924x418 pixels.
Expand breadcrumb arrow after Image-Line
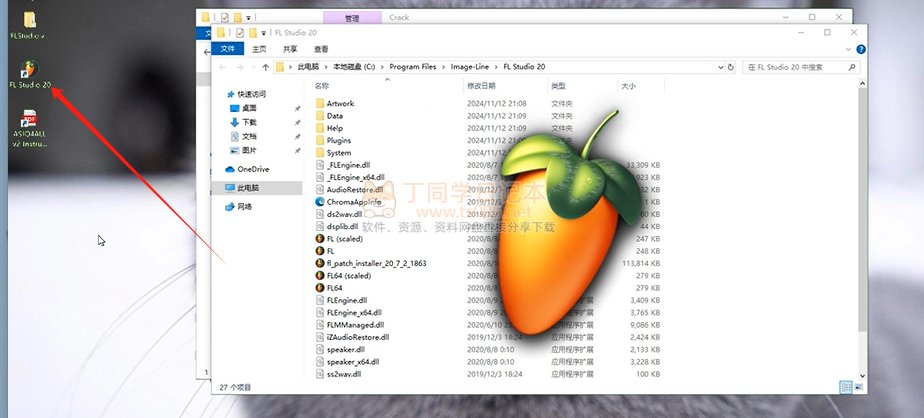(496, 67)
